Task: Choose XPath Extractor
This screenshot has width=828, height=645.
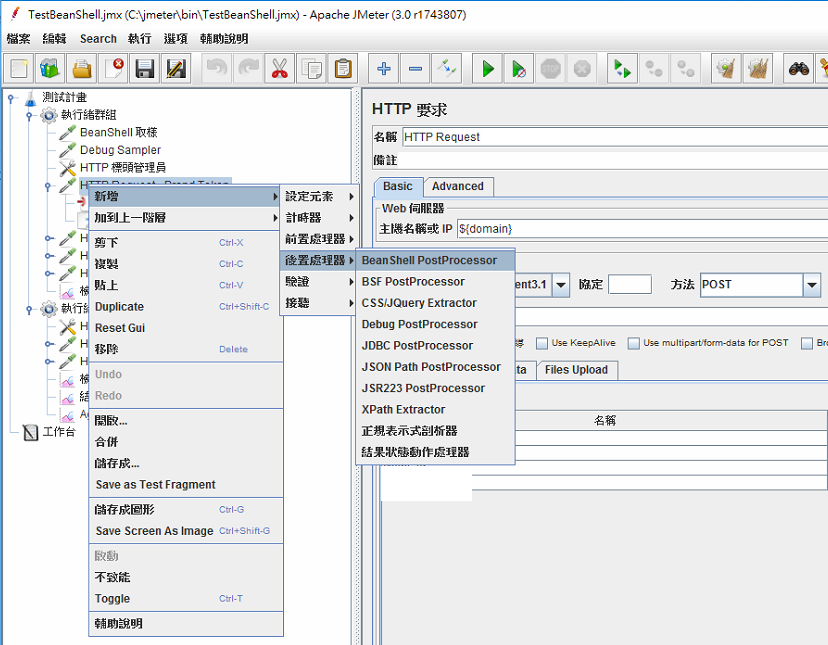Action: click(x=436, y=409)
